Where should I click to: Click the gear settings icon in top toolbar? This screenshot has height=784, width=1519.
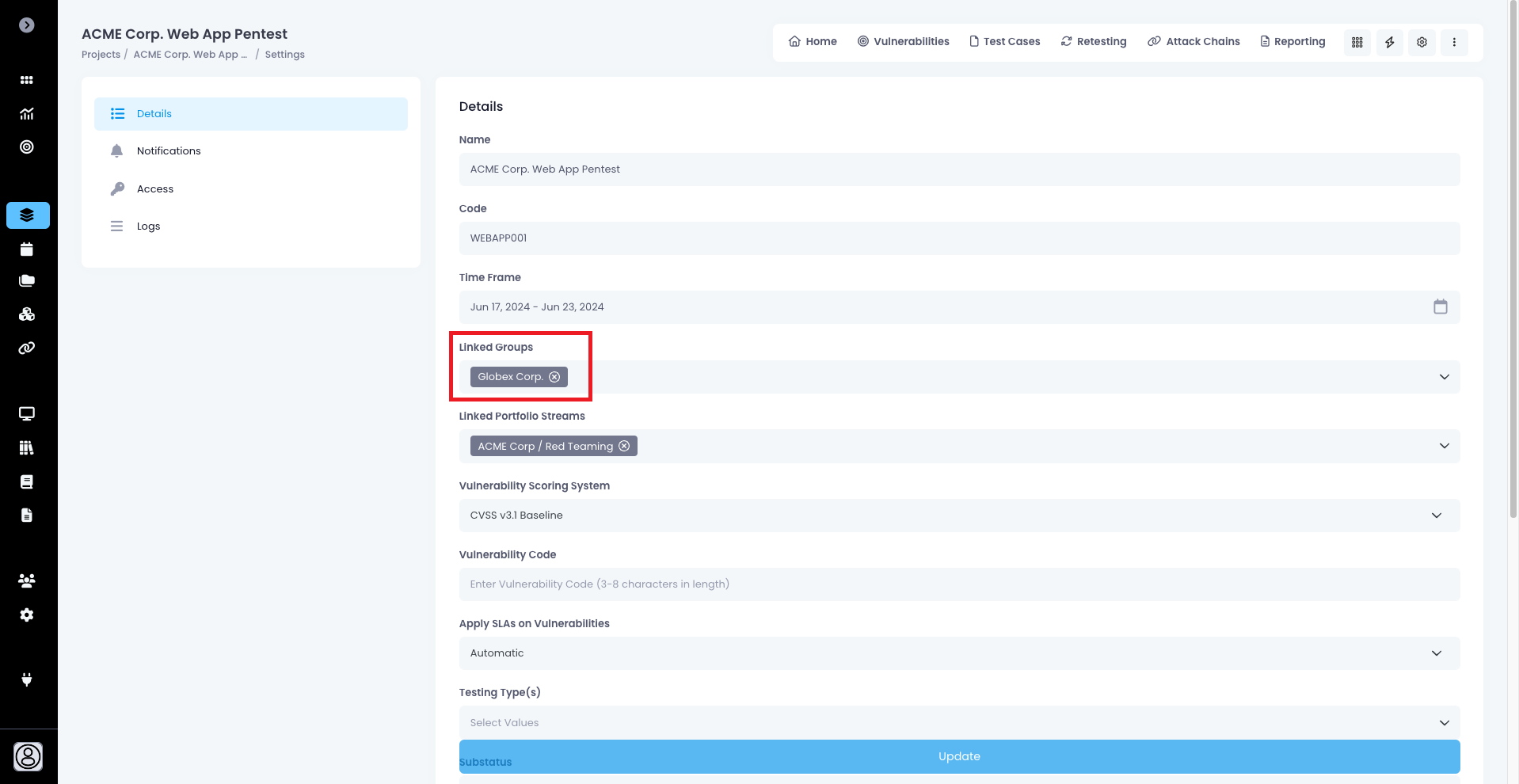tap(1422, 42)
